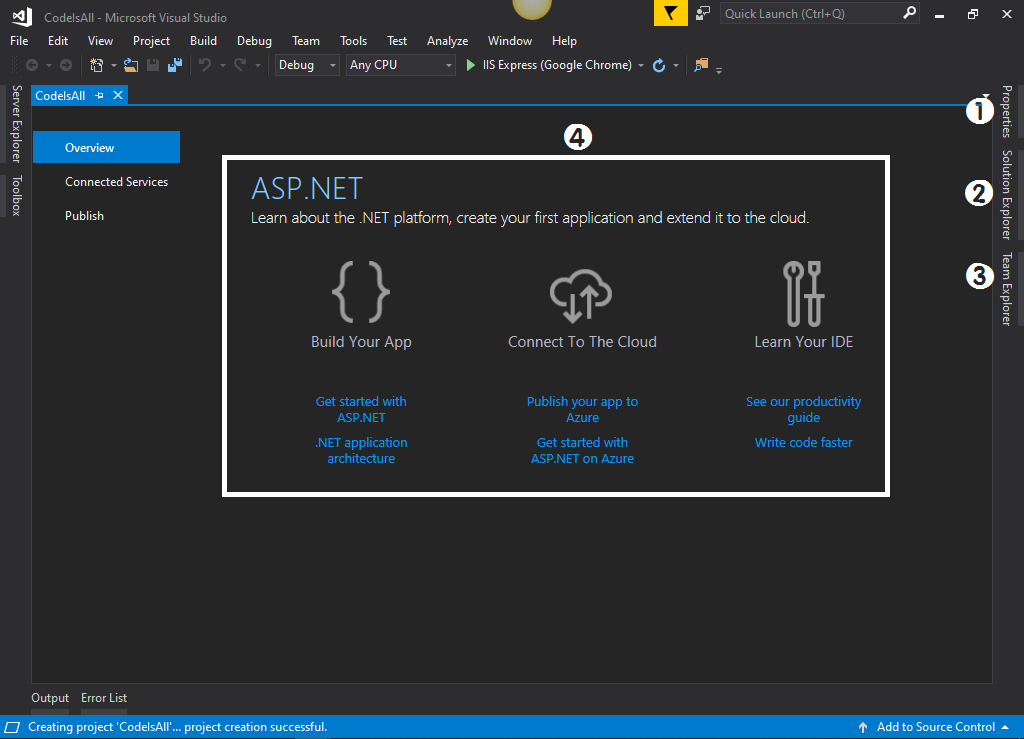Open Write code faster link
This screenshot has height=739, width=1024.
point(803,442)
